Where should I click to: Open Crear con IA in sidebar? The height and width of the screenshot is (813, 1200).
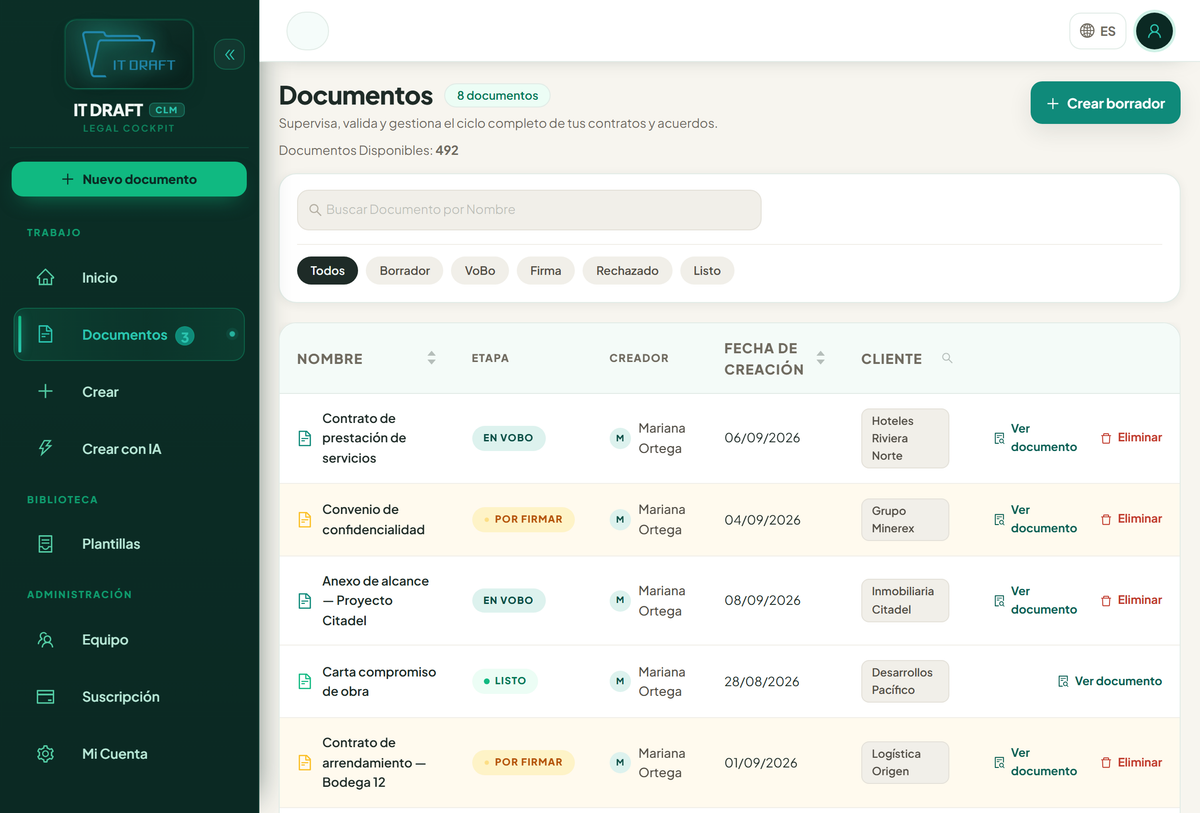[x=129, y=449]
